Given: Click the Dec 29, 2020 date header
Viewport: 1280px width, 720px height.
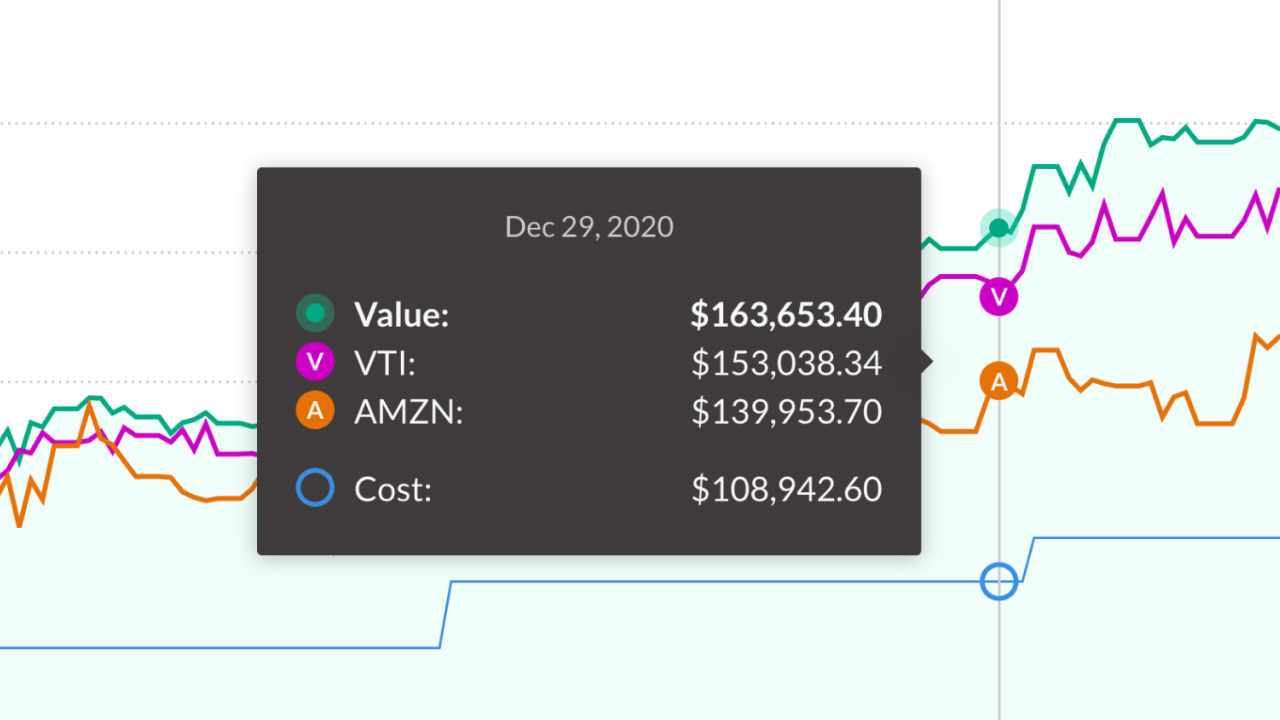Looking at the screenshot, I should coord(589,226).
